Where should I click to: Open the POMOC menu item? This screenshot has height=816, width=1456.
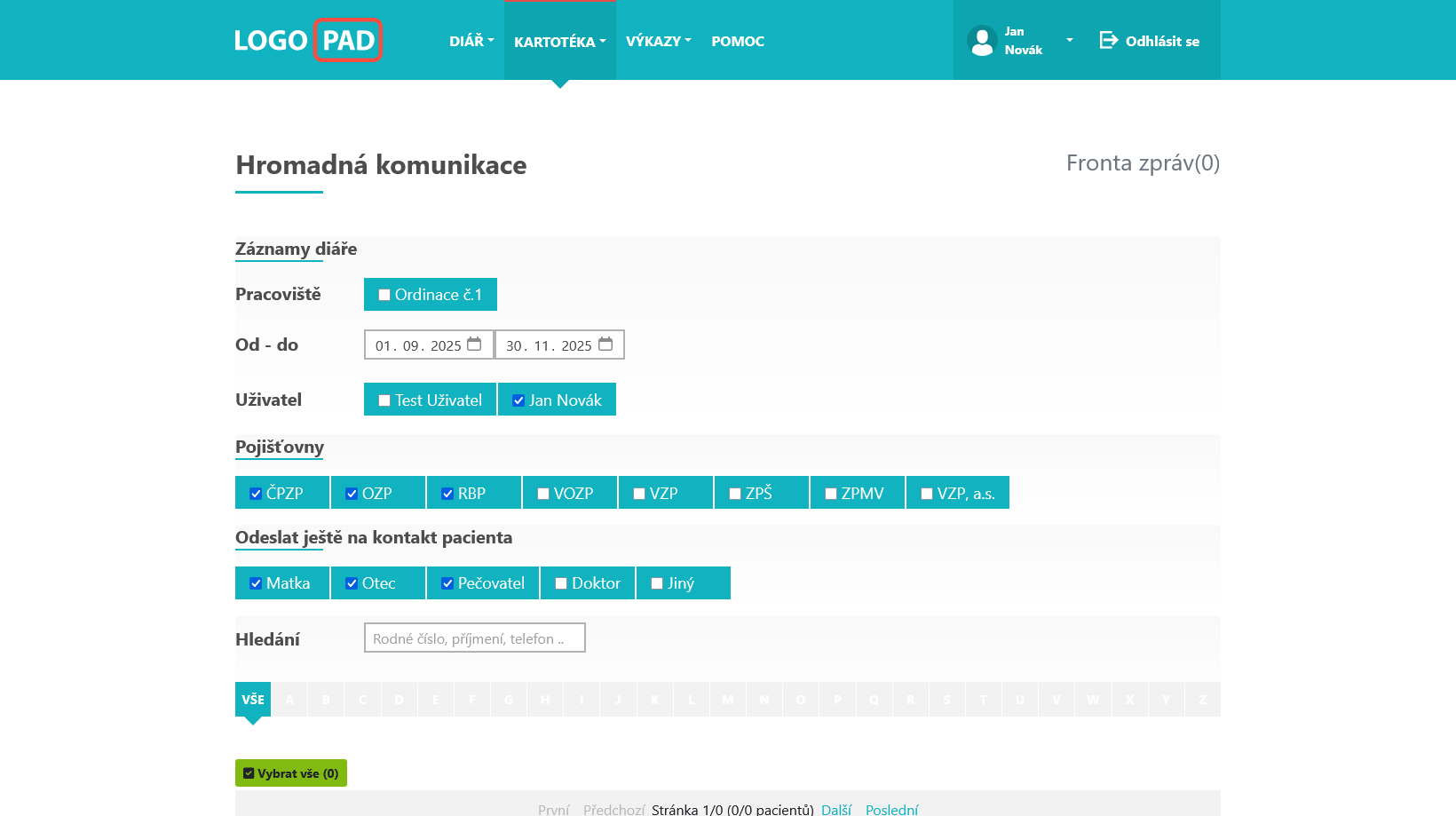click(x=738, y=41)
